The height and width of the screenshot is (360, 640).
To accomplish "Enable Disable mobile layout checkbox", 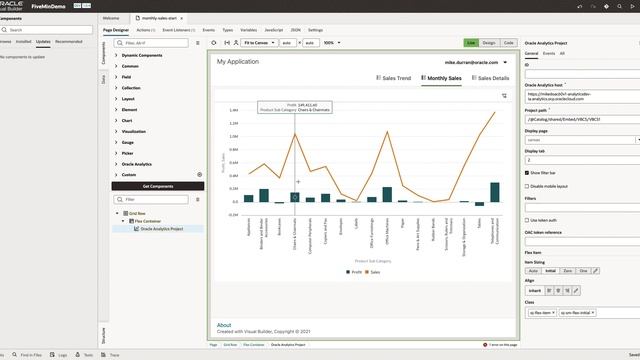I will click(527, 186).
